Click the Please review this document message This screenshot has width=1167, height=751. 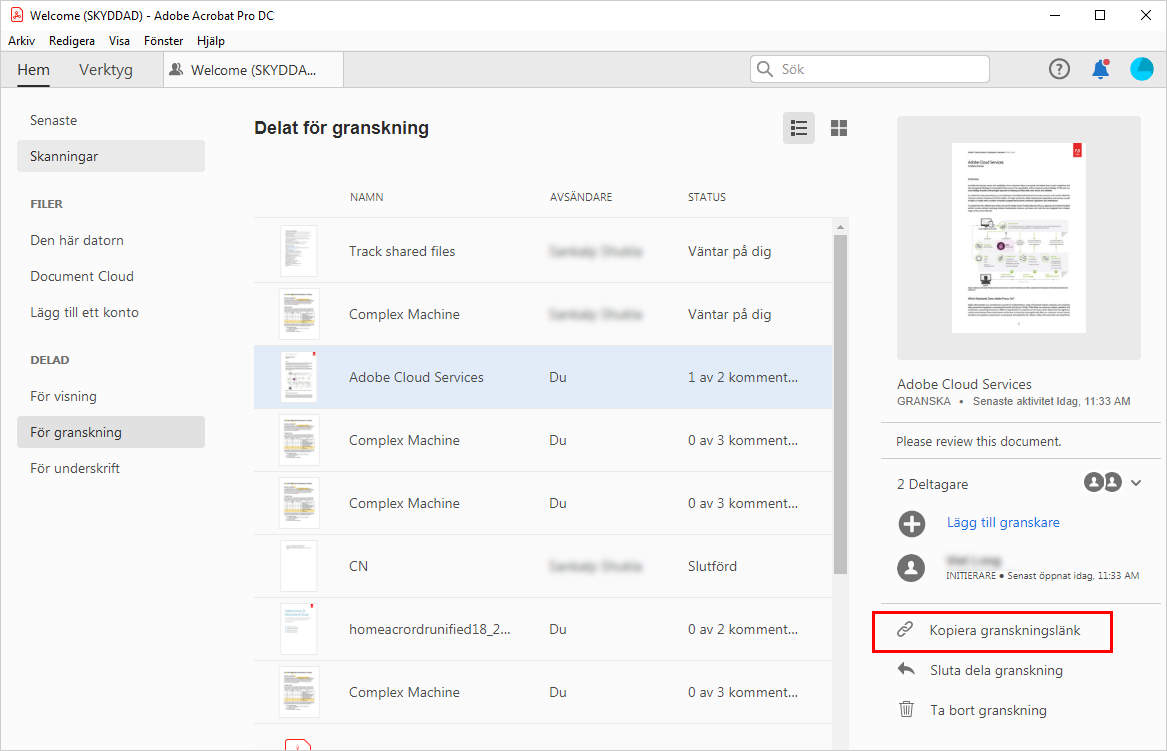(979, 441)
